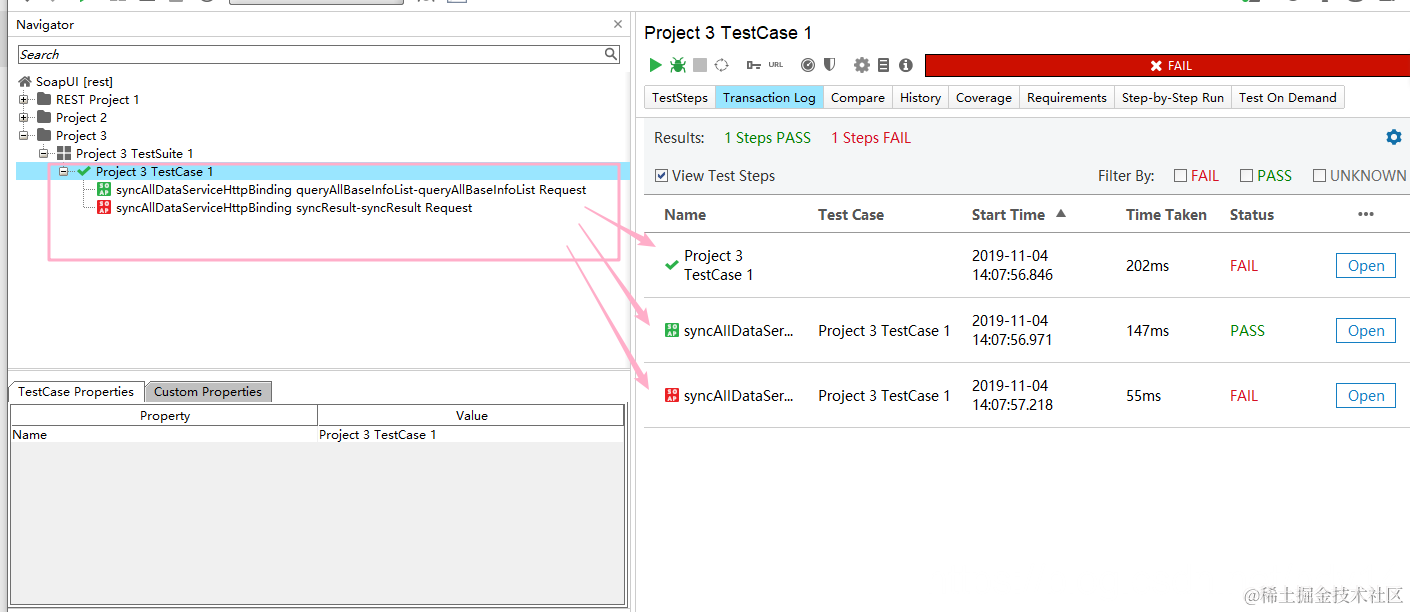Click green SOAP icon in PASS log row

(672, 330)
